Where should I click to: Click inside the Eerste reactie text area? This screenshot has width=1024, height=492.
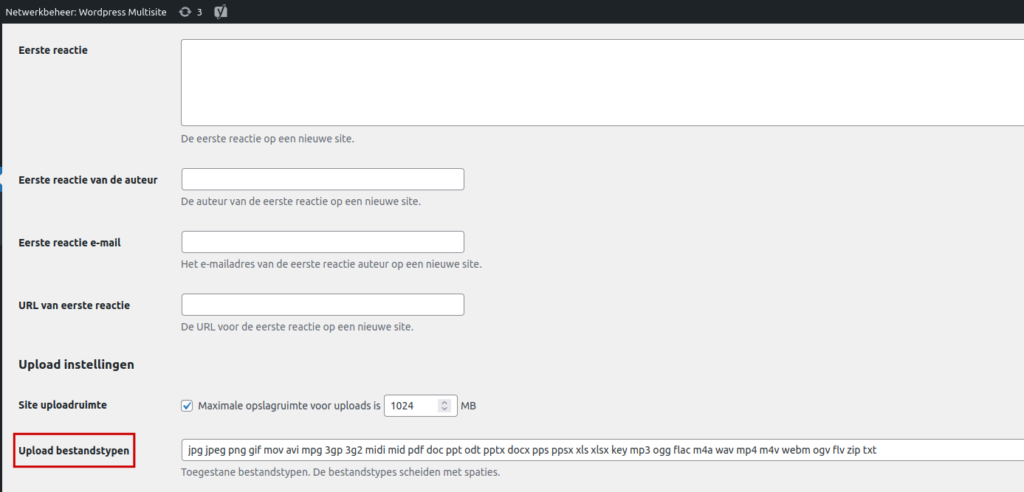pos(602,82)
